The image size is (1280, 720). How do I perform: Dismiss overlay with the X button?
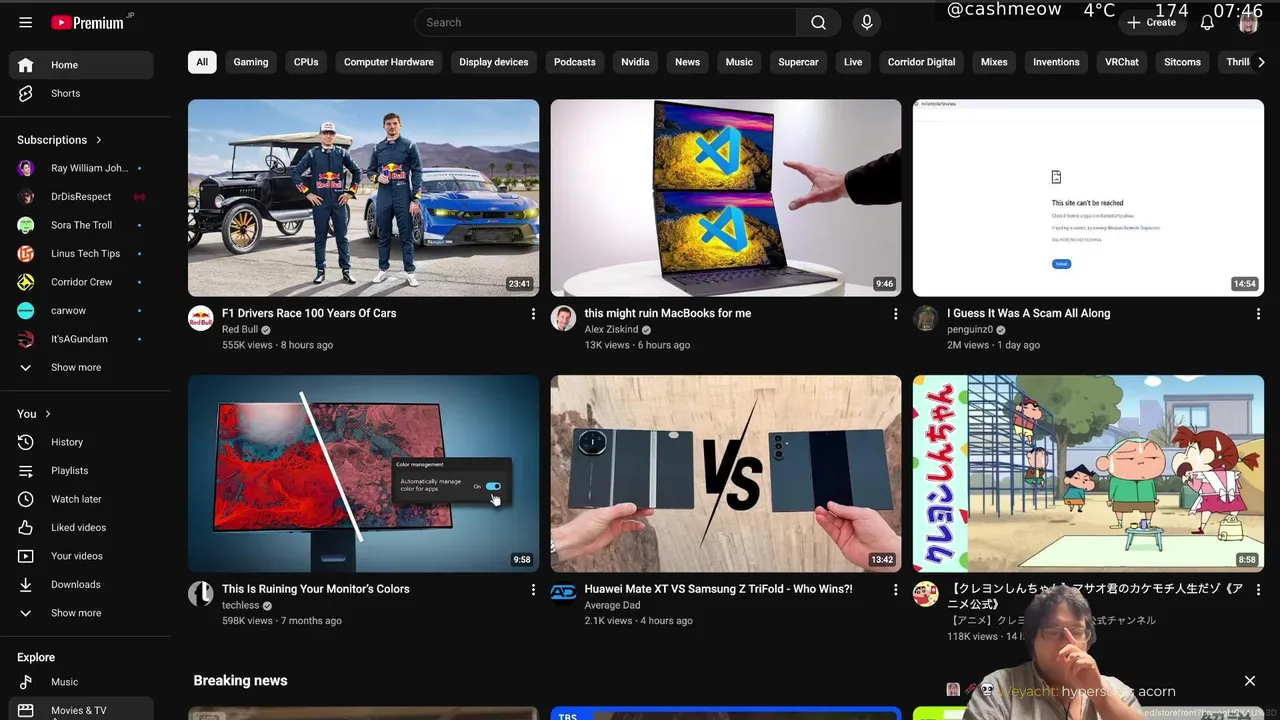[1249, 681]
